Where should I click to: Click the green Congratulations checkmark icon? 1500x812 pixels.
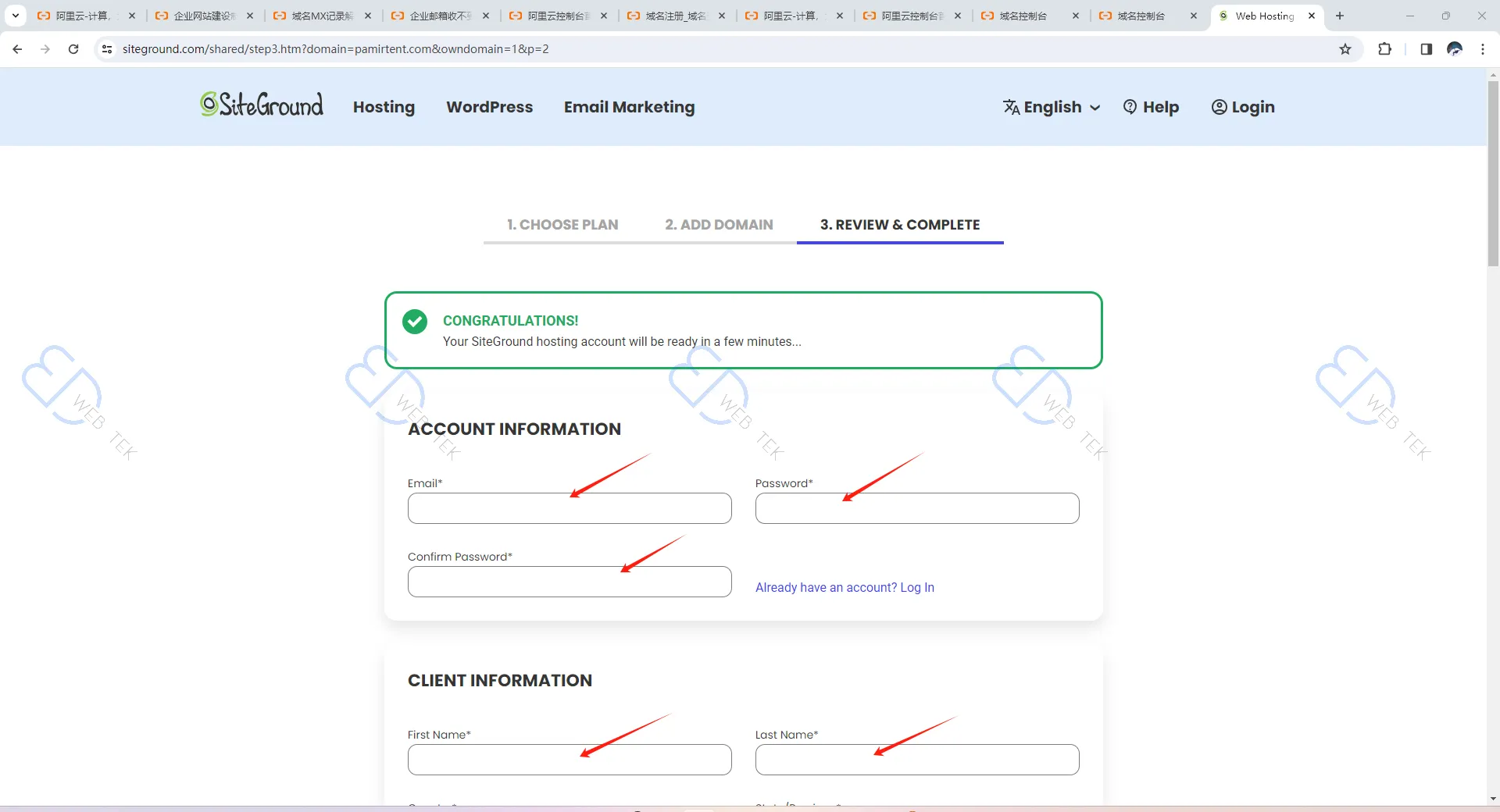pyautogui.click(x=415, y=322)
